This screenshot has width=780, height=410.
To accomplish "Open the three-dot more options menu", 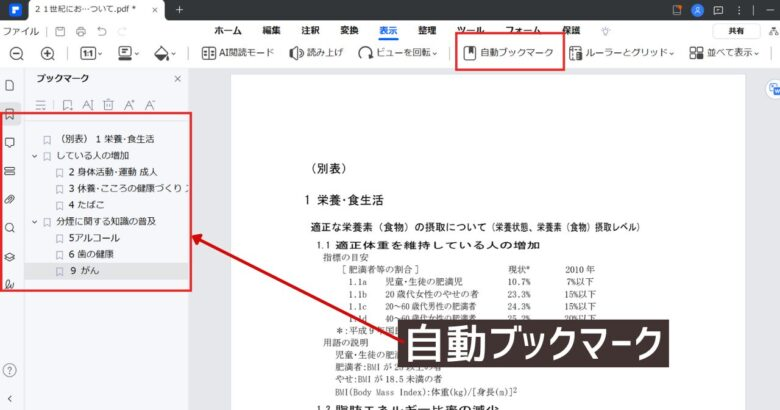I will (x=739, y=9).
